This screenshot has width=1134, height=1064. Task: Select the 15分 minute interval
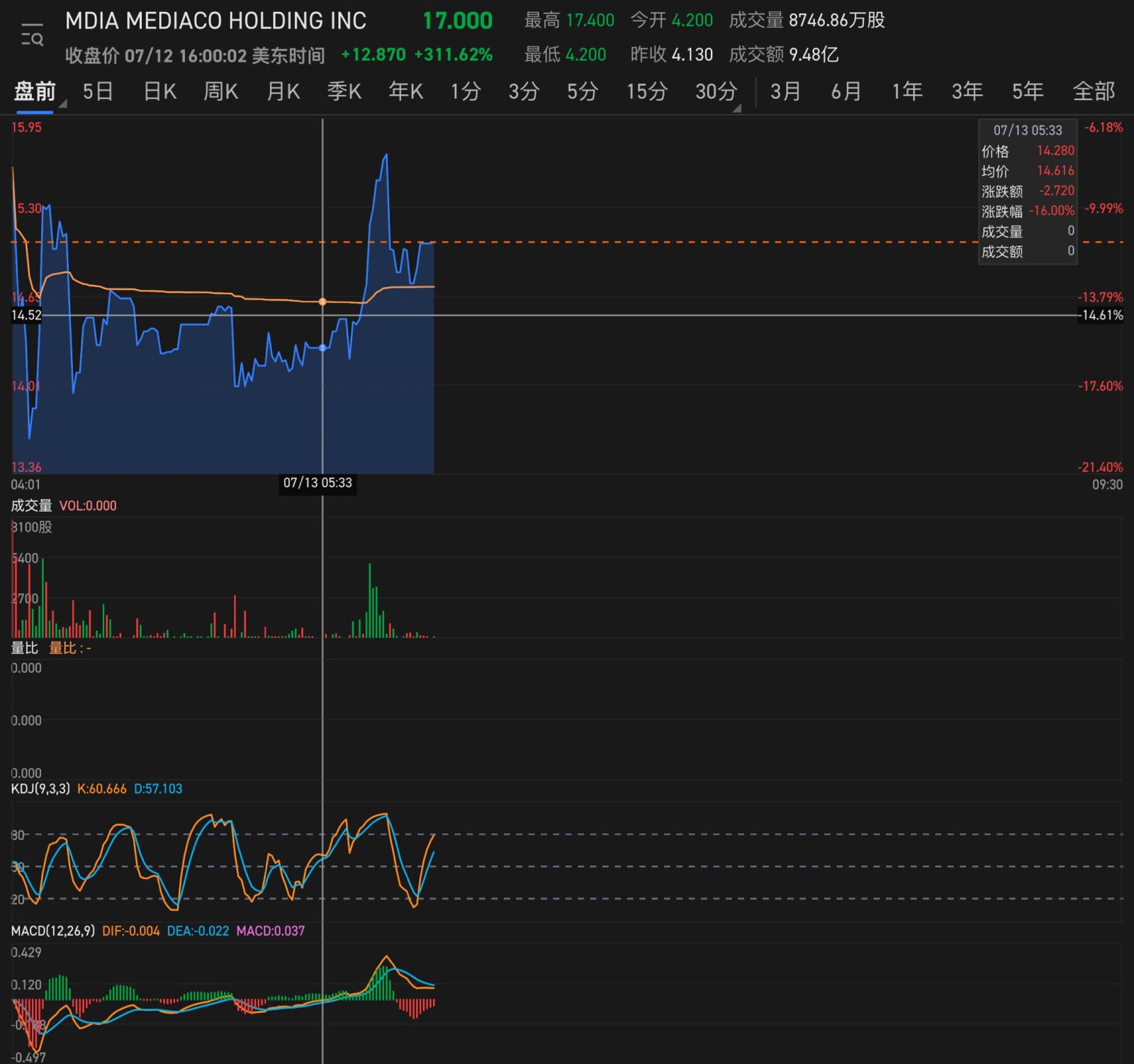tap(646, 91)
